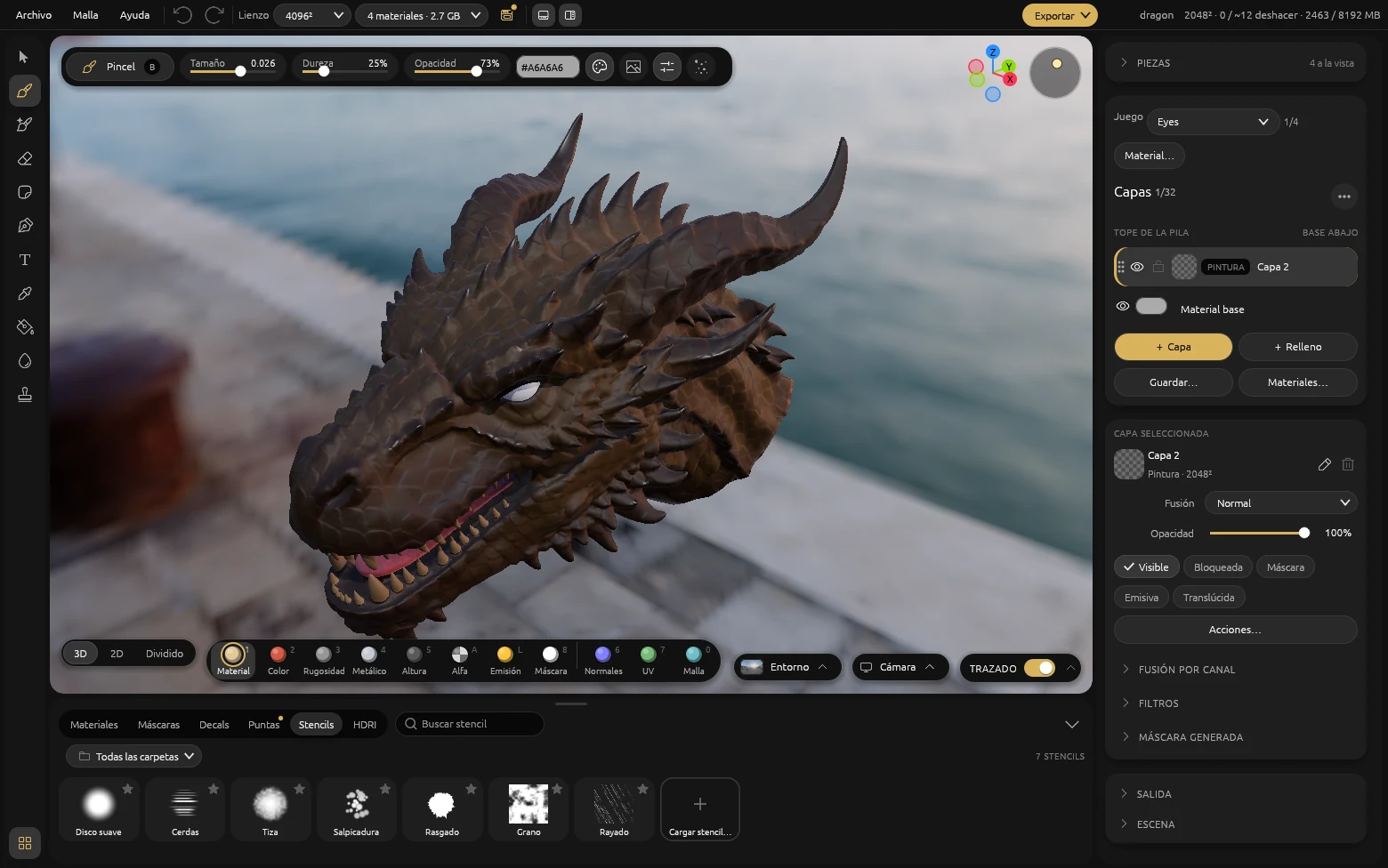1388x868 pixels.
Task: Toggle the TRAZADO switch
Action: (1039, 668)
